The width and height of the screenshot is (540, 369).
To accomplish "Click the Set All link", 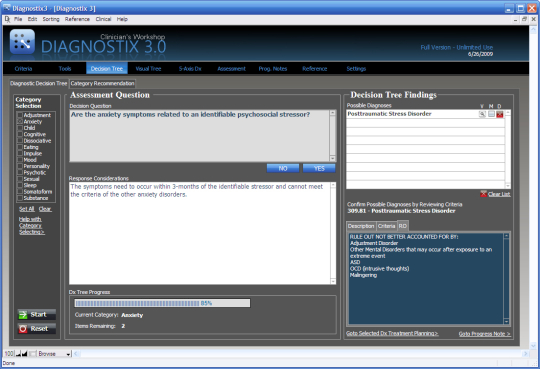I will tap(27, 209).
